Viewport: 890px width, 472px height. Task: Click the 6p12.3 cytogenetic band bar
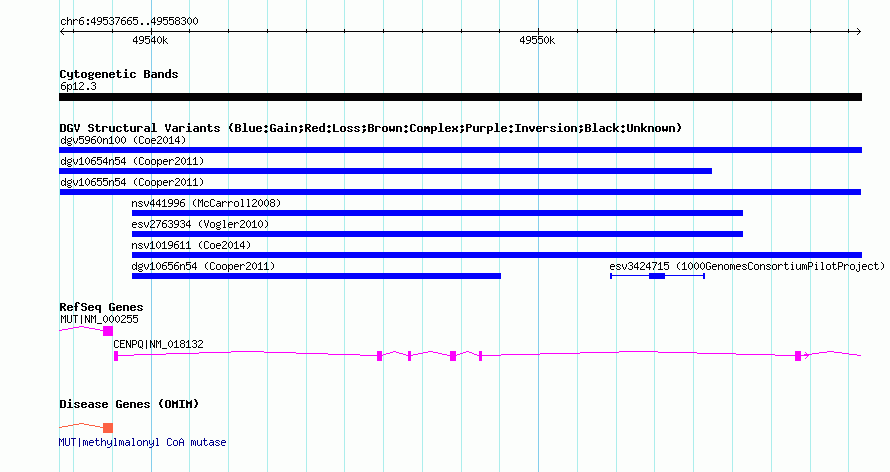[460, 97]
